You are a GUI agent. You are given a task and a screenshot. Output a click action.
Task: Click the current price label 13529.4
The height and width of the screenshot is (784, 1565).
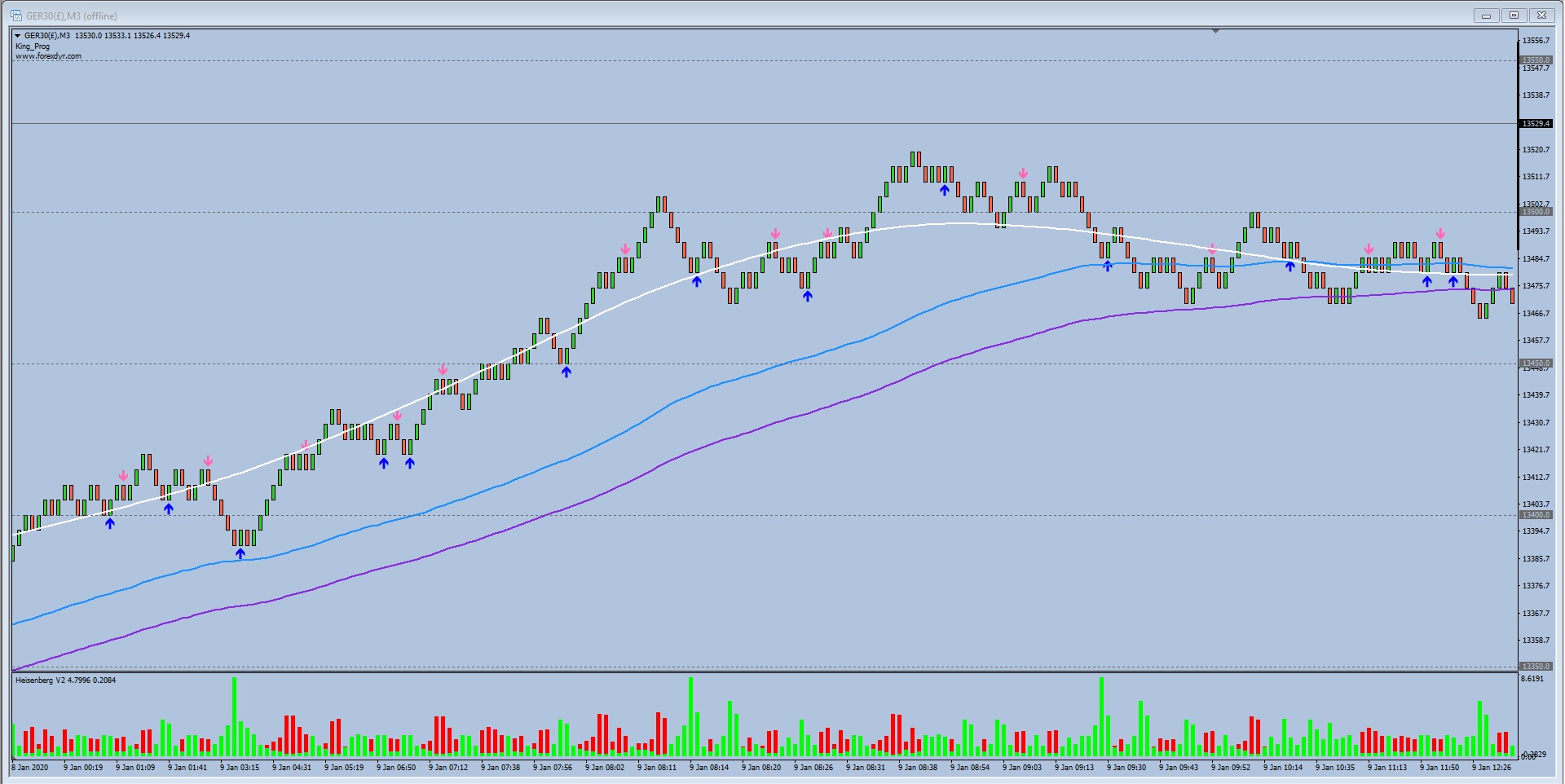(x=1536, y=124)
